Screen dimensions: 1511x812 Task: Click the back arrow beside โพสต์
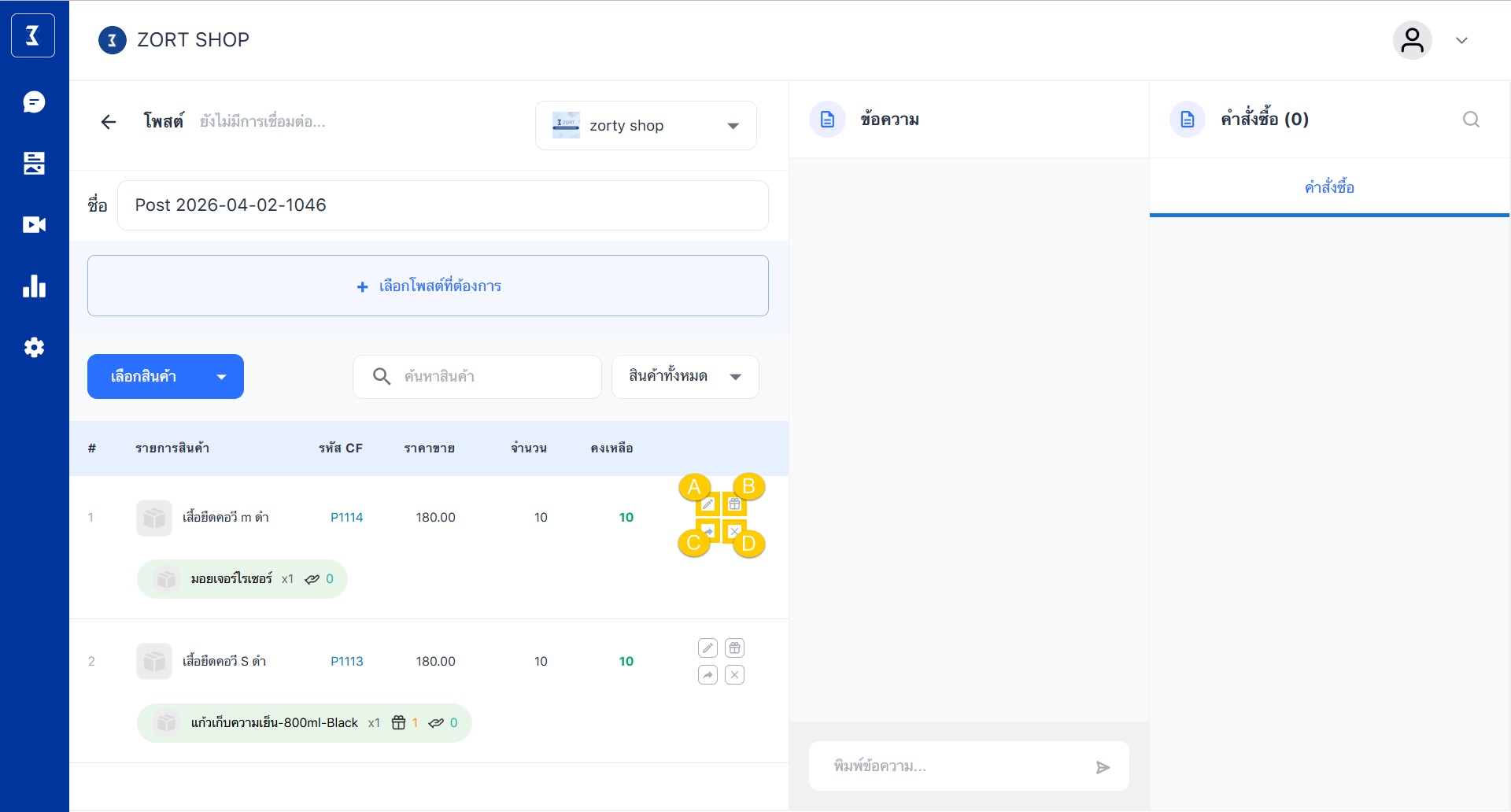pyautogui.click(x=109, y=122)
